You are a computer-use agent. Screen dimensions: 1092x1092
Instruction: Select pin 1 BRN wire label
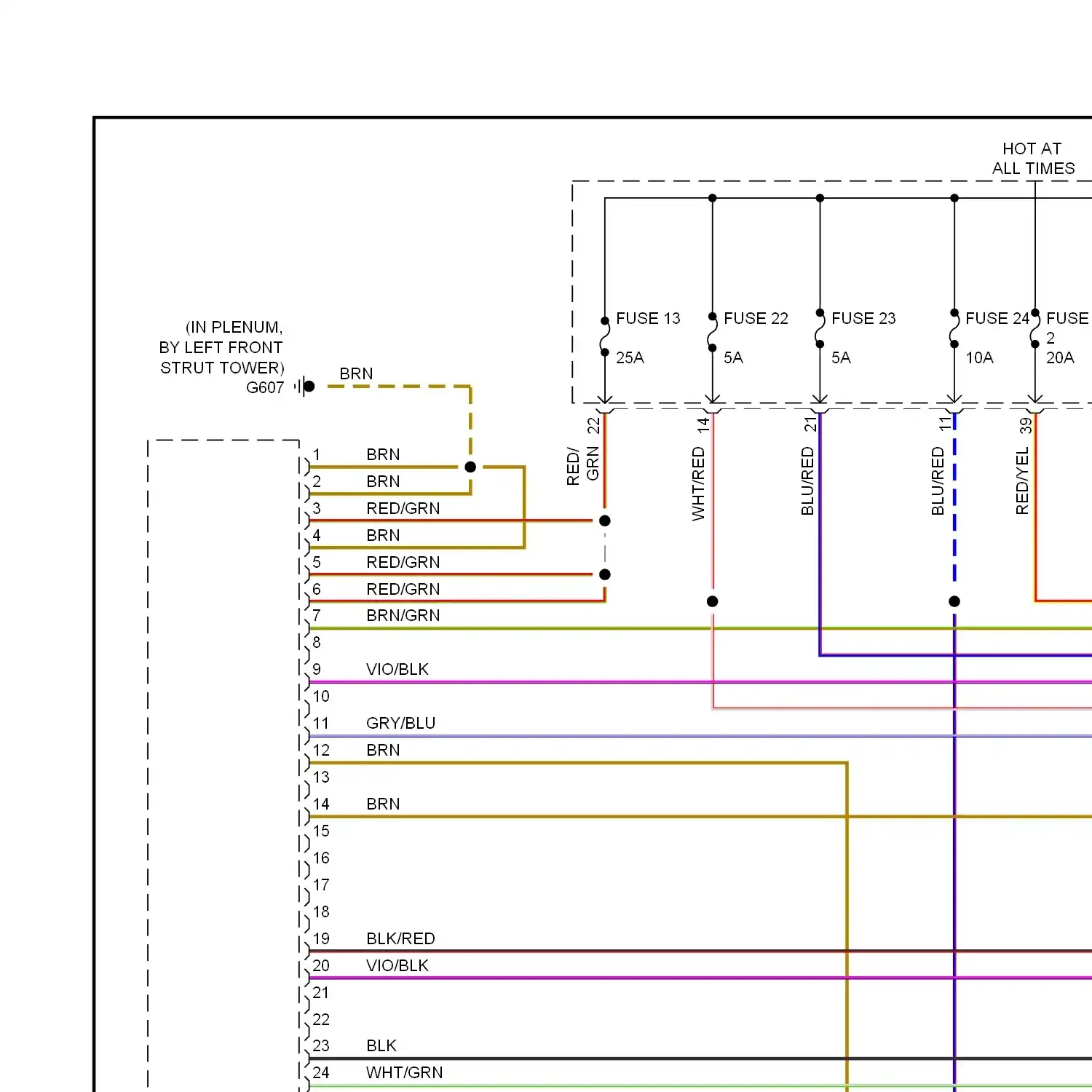click(x=383, y=454)
